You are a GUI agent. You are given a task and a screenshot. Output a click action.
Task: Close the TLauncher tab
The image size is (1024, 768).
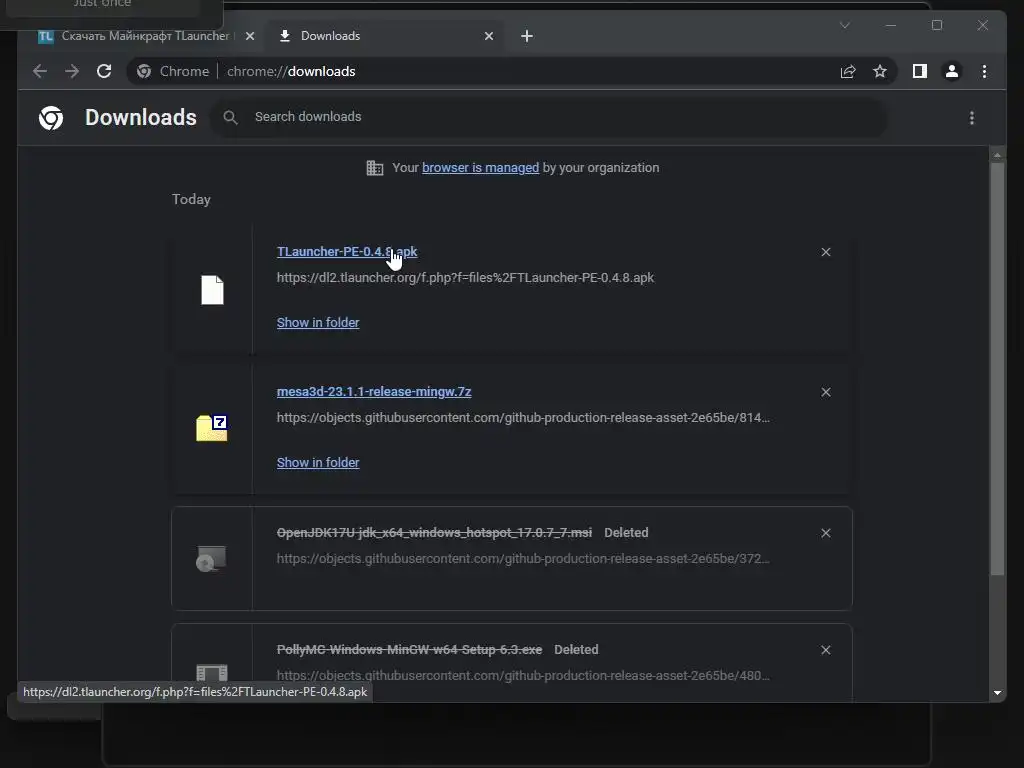pos(249,36)
